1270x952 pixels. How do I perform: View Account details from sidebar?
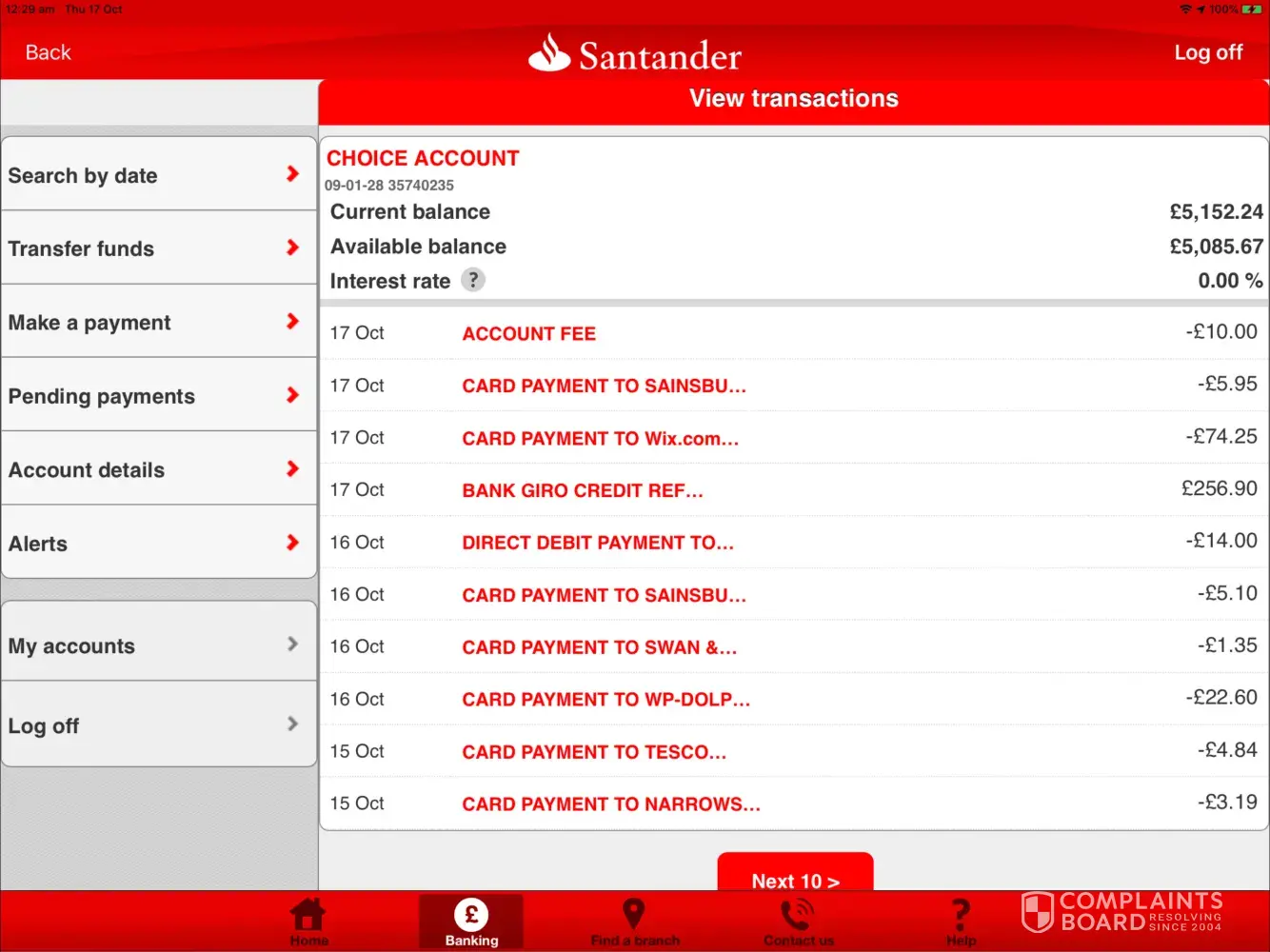159,469
